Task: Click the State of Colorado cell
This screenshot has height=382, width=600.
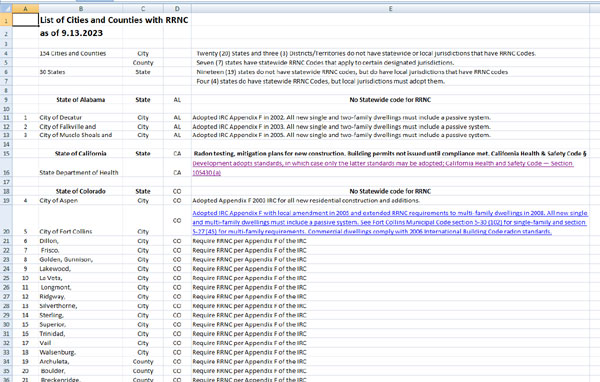Action: pos(80,191)
